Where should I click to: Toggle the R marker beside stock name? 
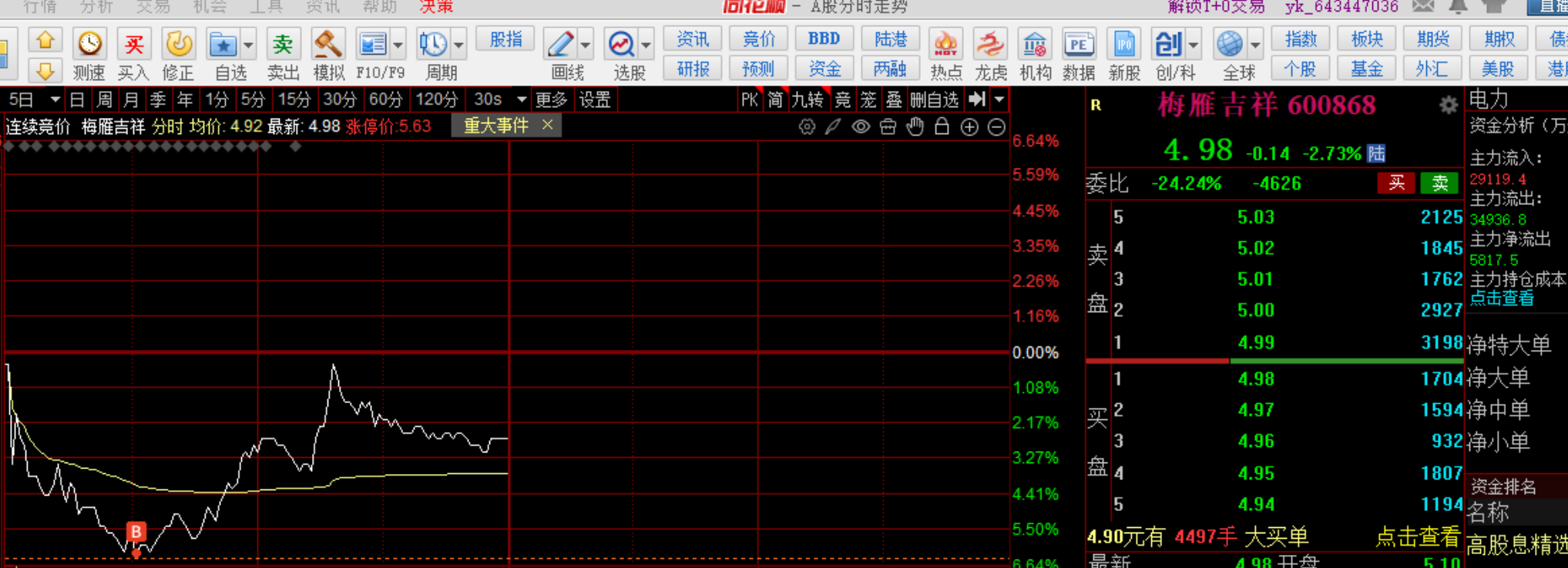coord(1096,105)
